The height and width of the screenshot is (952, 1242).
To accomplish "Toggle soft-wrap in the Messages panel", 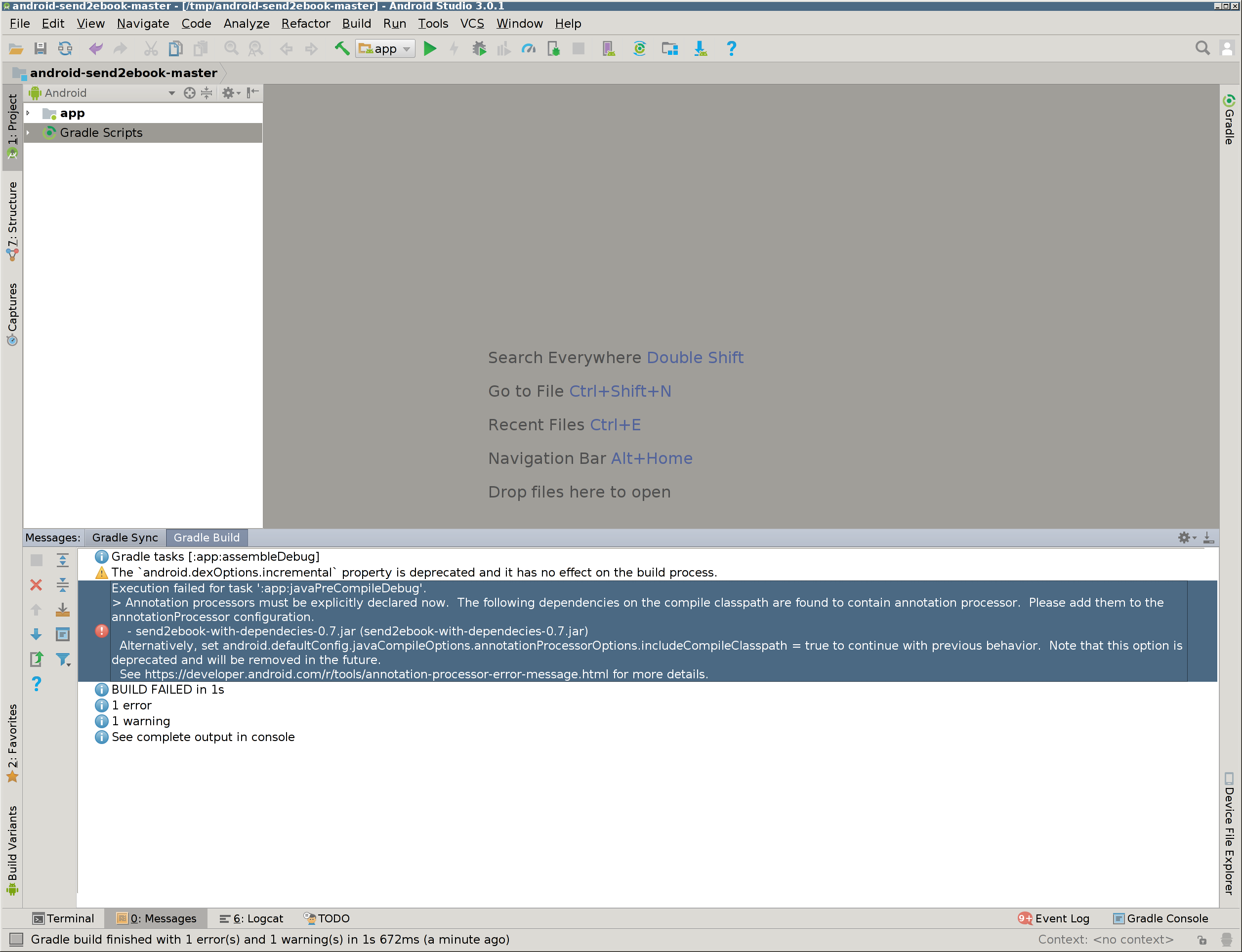I will pyautogui.click(x=62, y=635).
